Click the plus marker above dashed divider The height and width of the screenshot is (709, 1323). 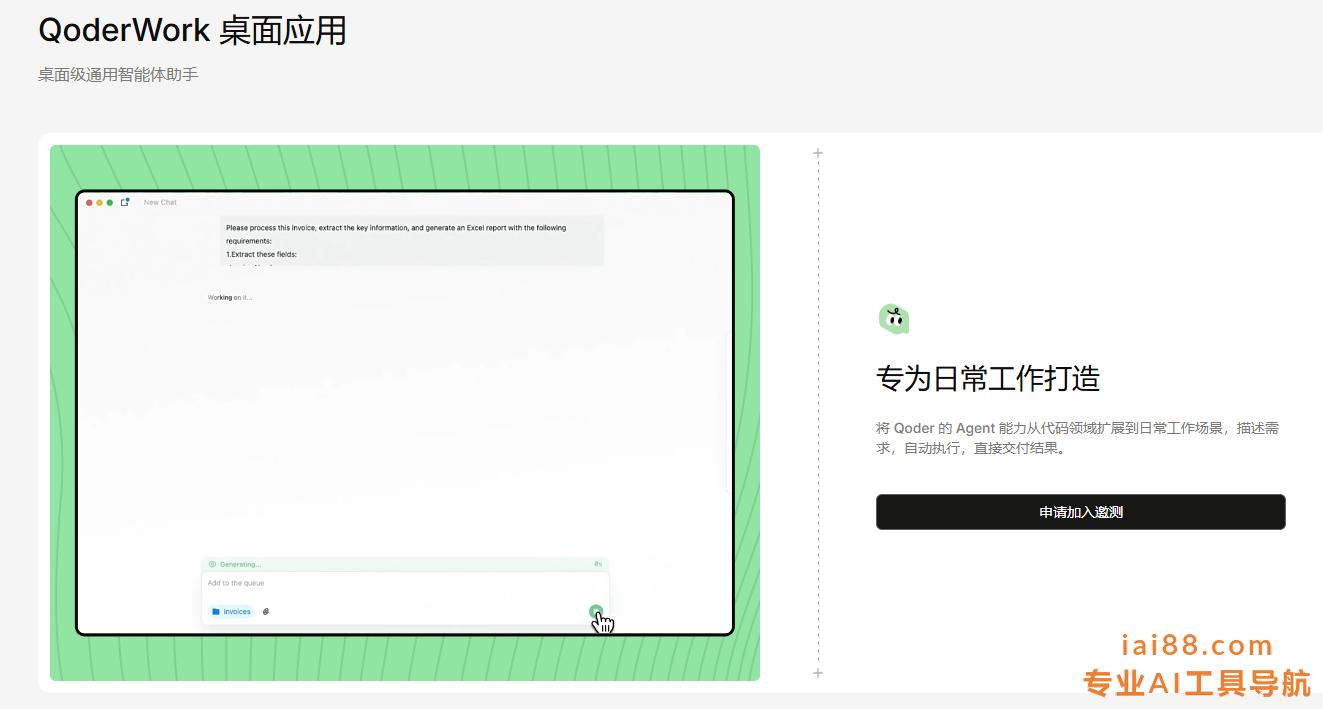(818, 153)
